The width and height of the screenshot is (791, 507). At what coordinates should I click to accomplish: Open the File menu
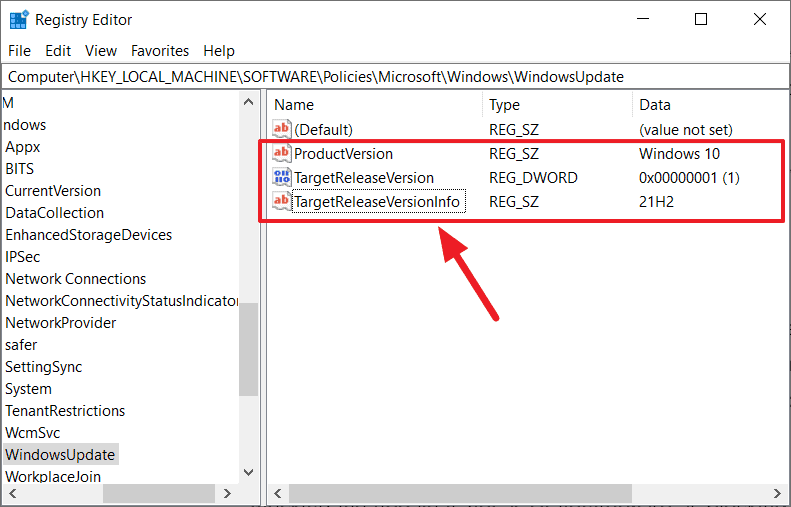19,51
